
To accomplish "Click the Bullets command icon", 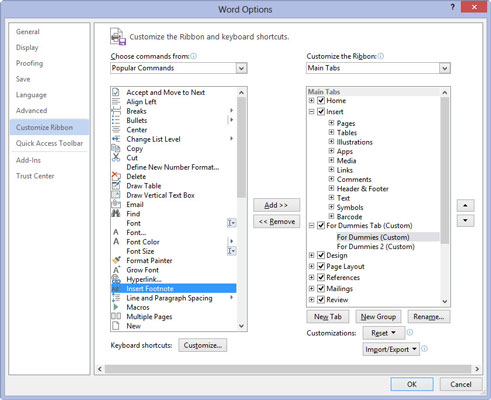I will (x=116, y=120).
